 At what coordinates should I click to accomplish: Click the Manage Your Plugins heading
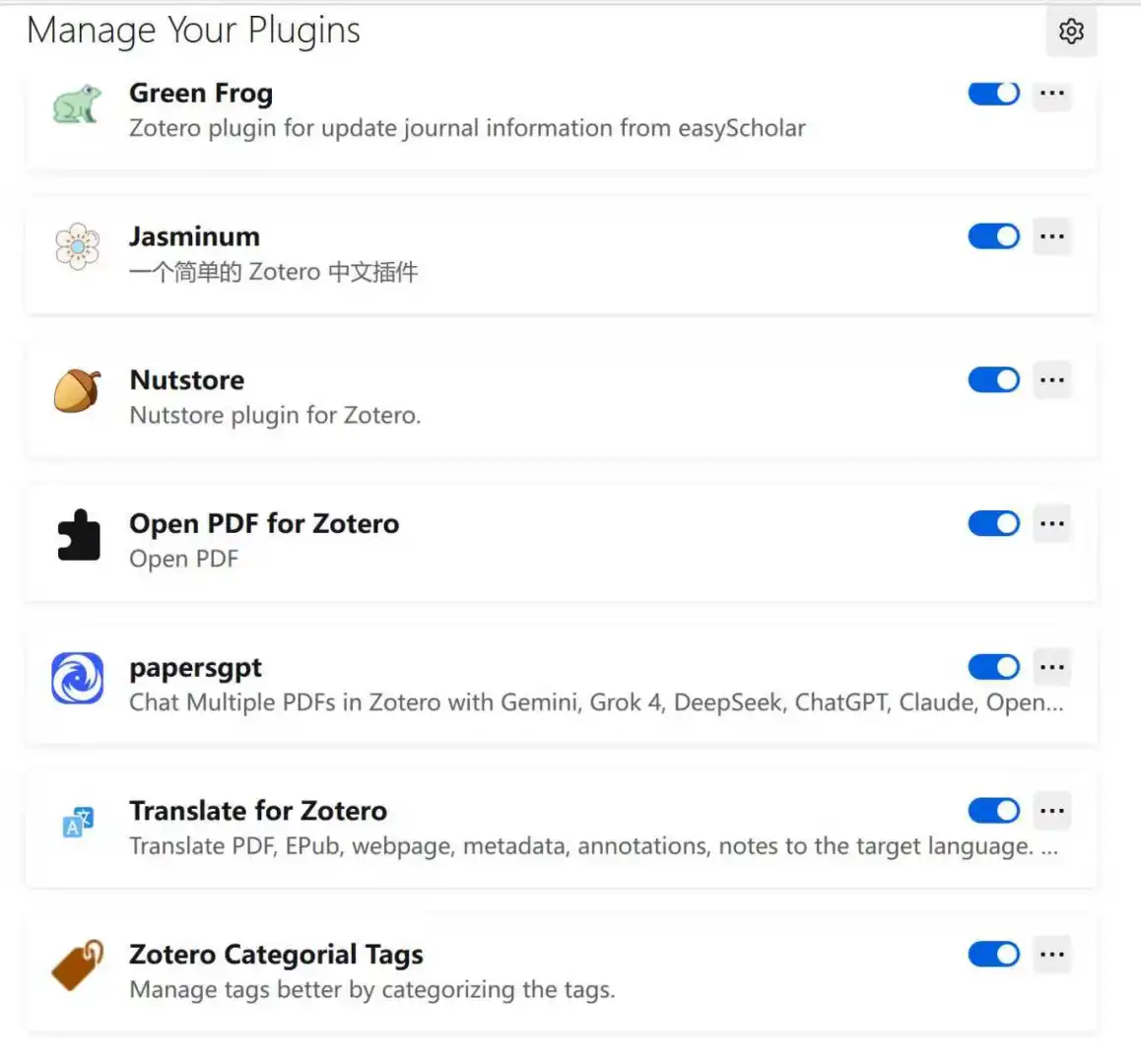tap(193, 31)
